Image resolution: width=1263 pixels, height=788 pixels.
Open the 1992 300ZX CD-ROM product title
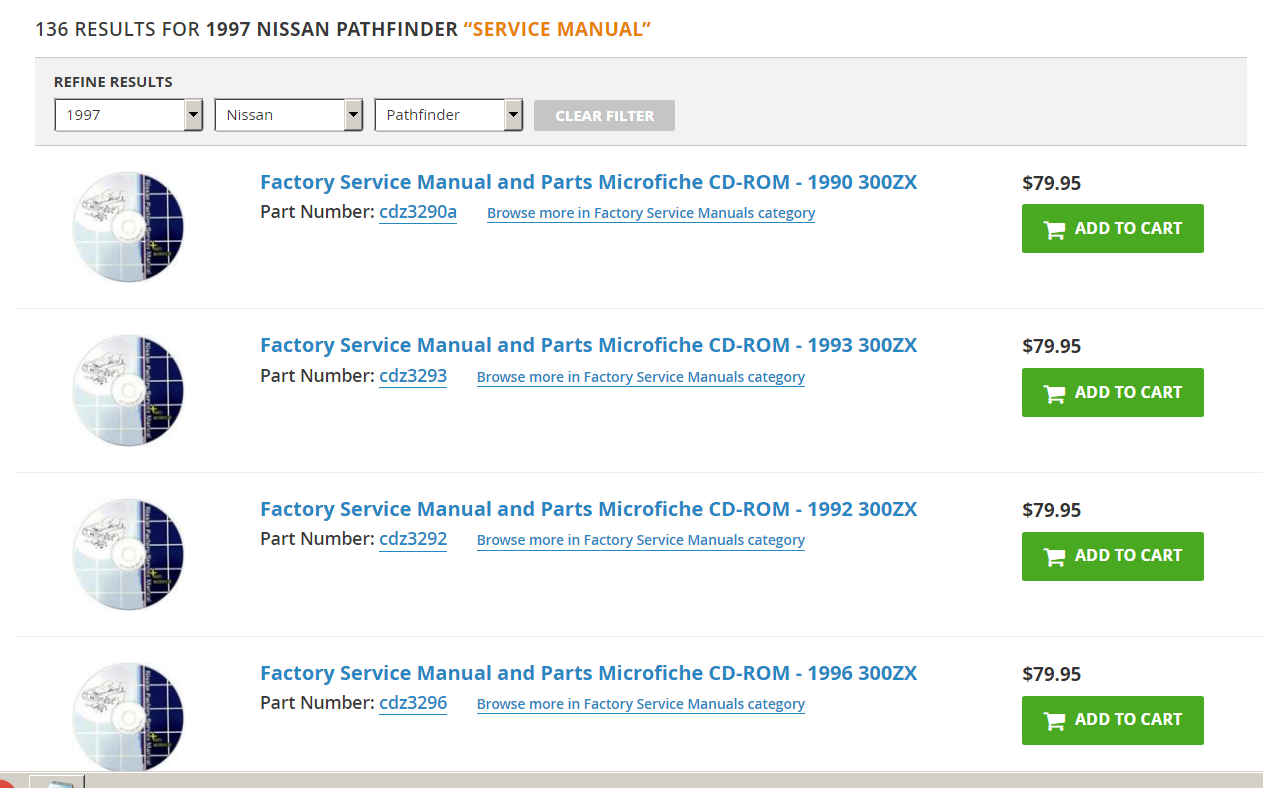[588, 509]
